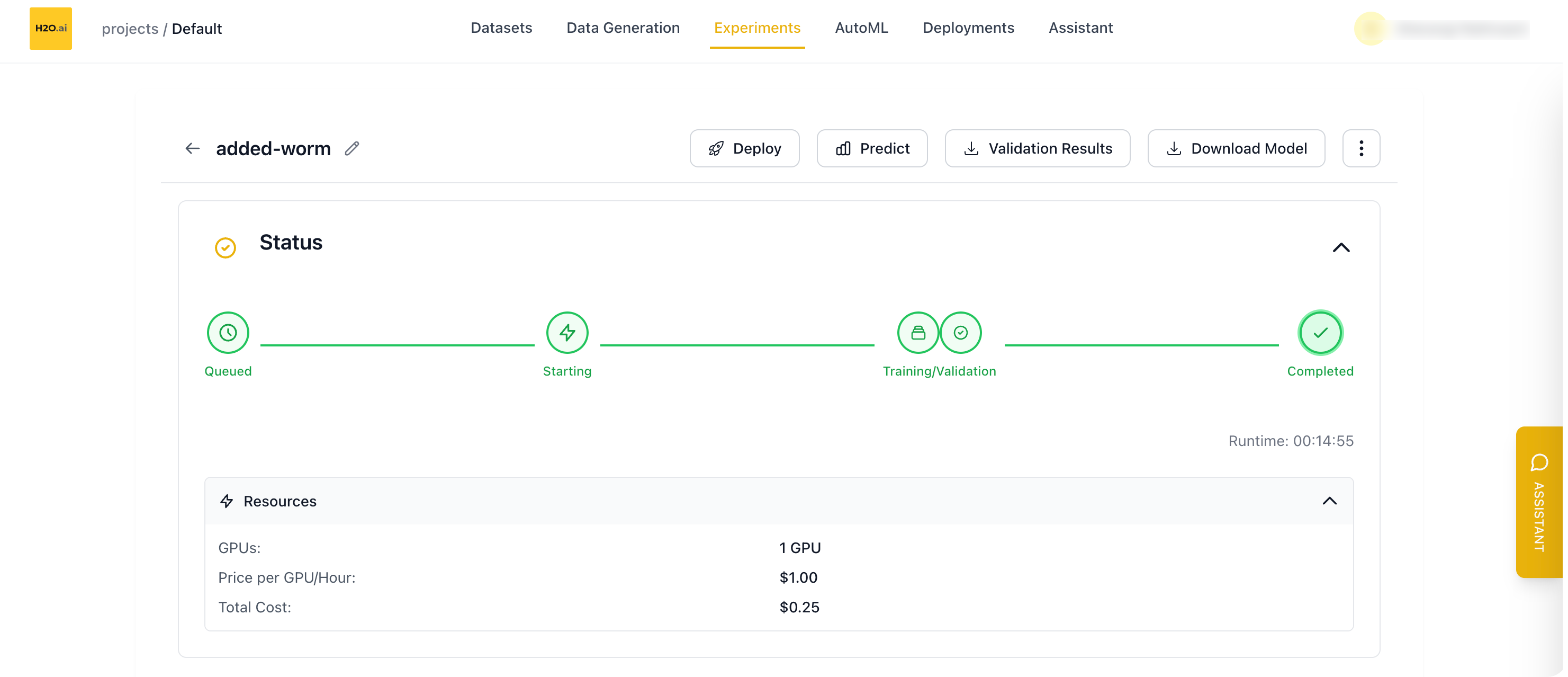Click the Starting lightning bolt step icon
The image size is (1568, 677).
567,333
